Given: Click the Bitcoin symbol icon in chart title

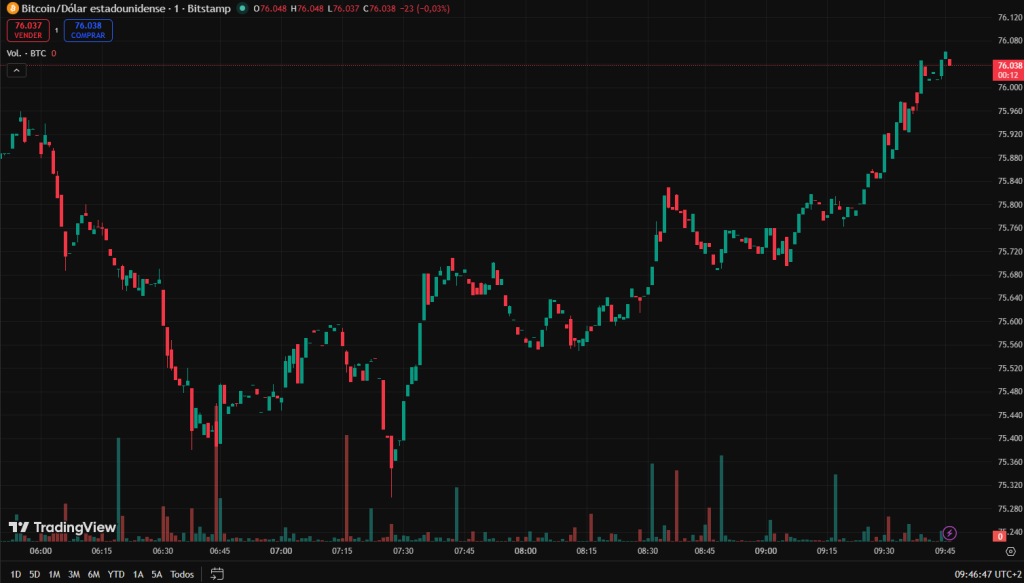Looking at the screenshot, I should pyautogui.click(x=13, y=8).
